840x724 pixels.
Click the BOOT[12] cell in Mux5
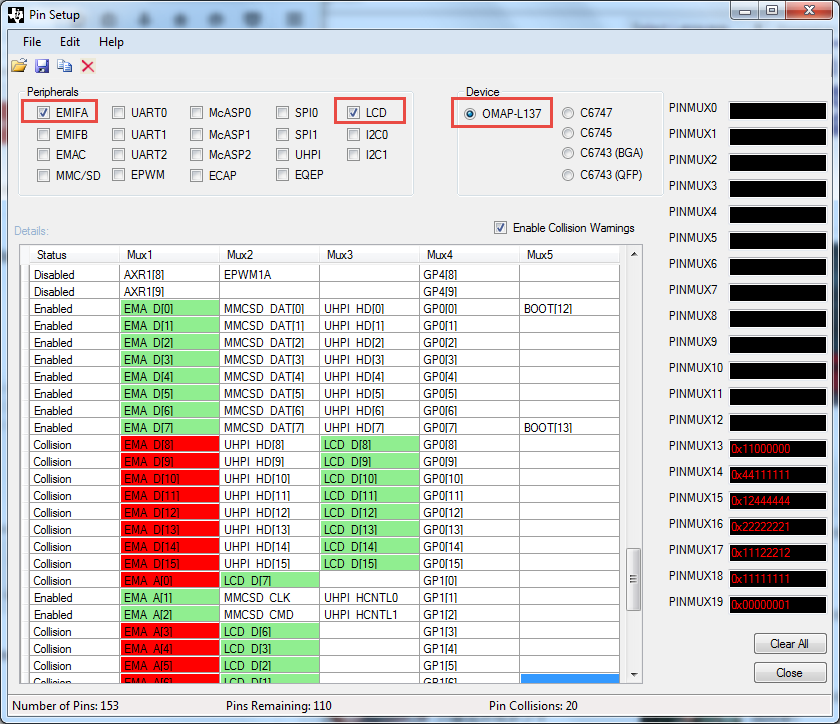569,309
